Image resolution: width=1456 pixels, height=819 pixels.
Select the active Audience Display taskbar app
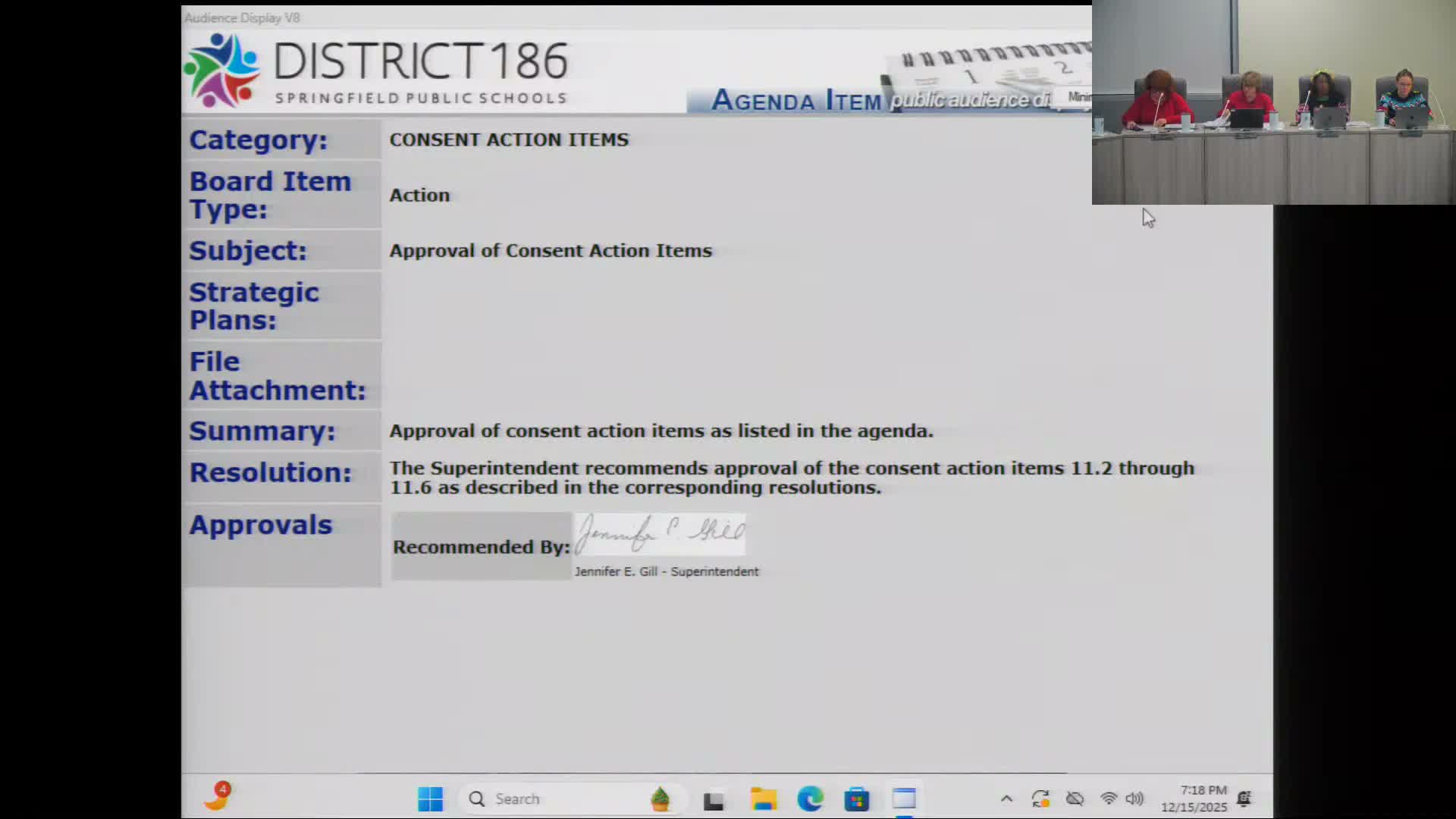(904, 799)
